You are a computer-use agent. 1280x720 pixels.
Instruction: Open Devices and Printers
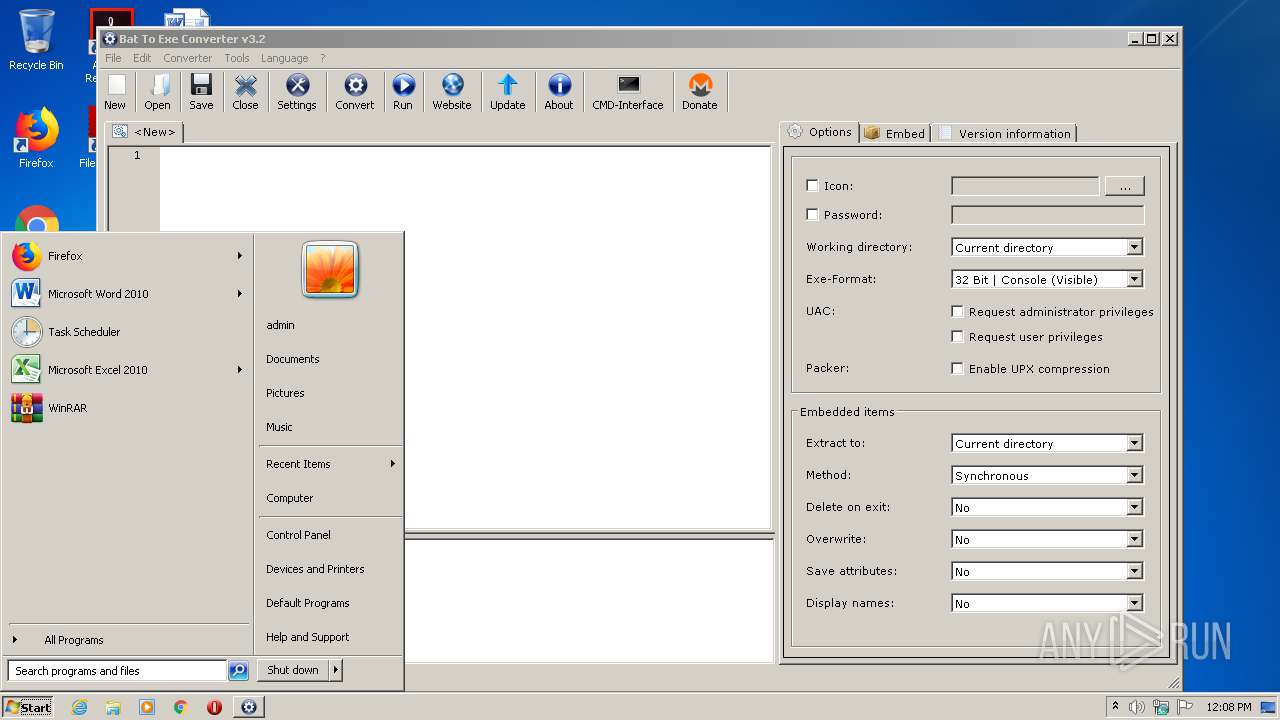[x=330, y=569]
